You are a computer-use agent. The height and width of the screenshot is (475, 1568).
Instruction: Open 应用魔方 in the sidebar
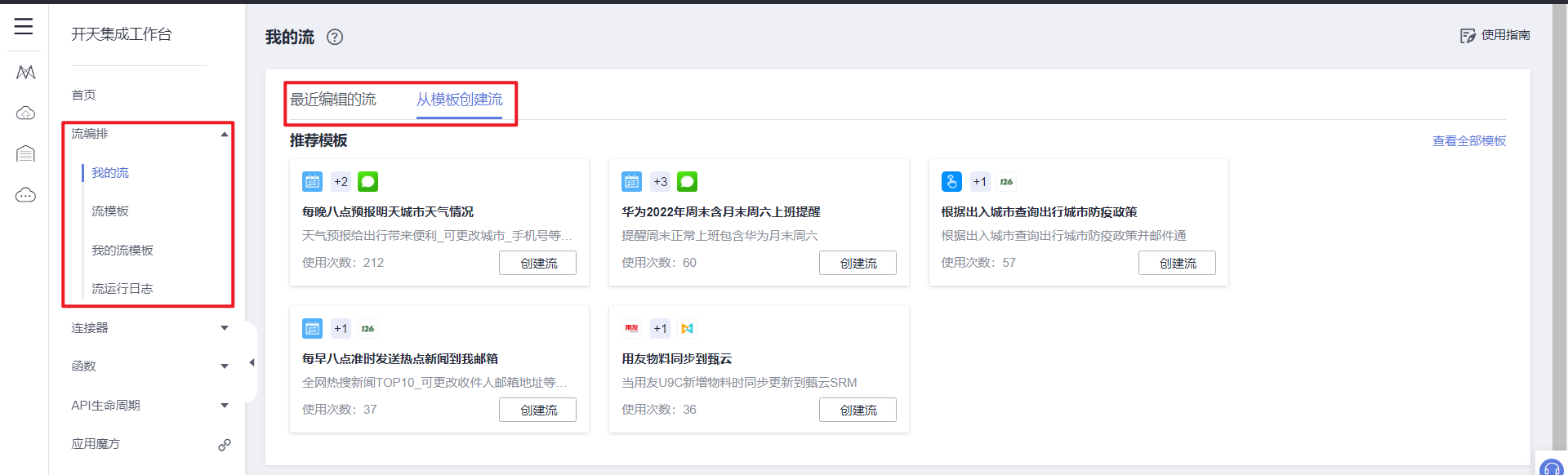96,444
